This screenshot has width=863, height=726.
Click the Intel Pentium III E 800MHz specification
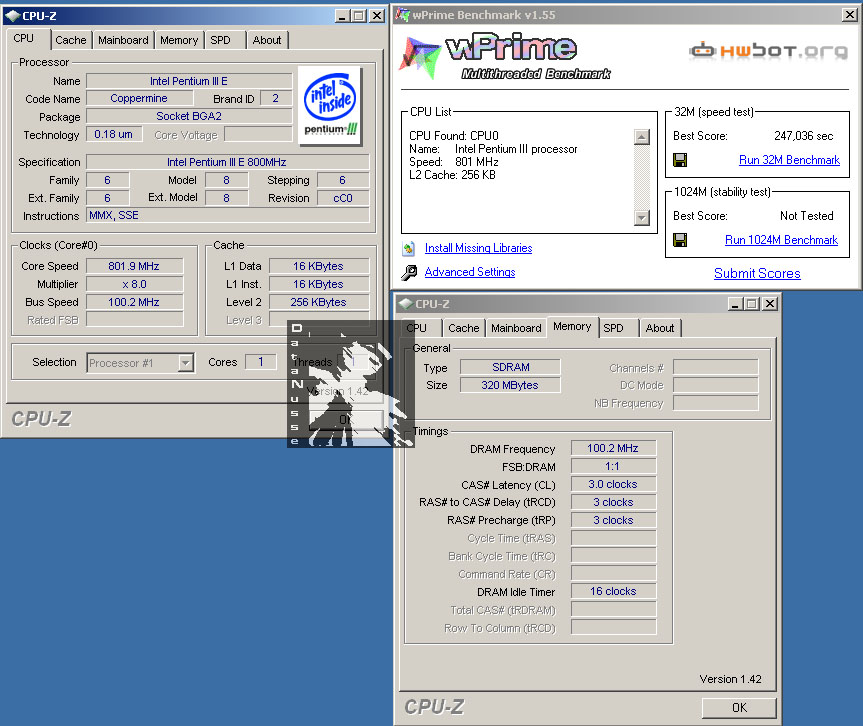click(x=228, y=162)
